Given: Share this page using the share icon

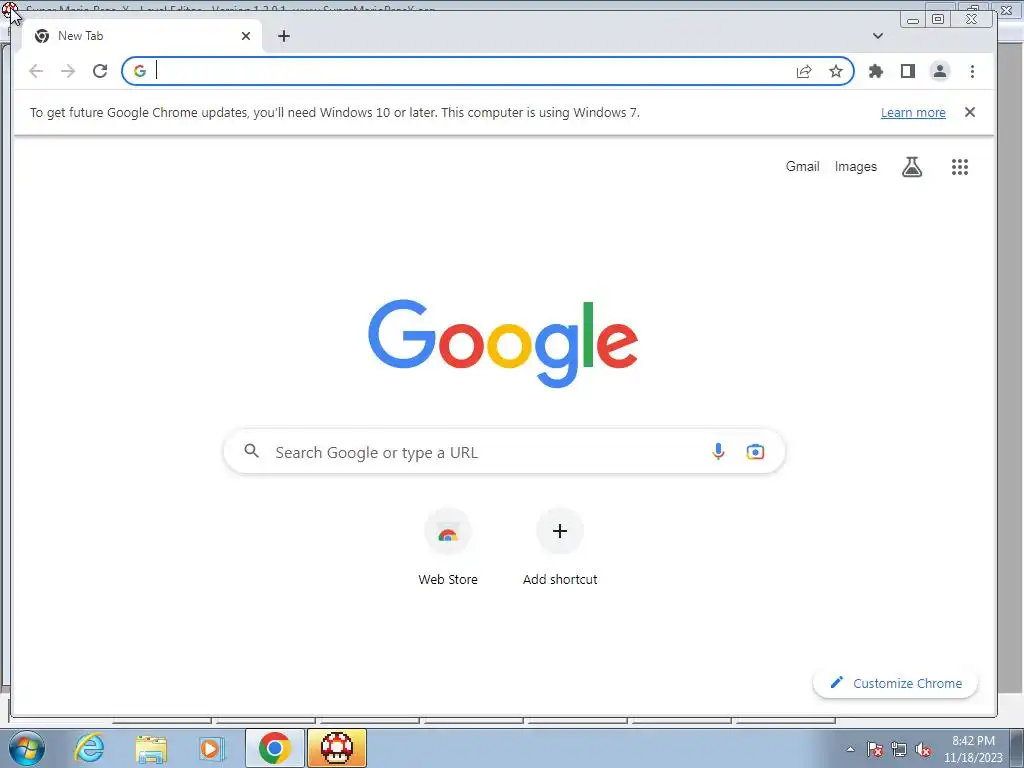Looking at the screenshot, I should pos(804,71).
